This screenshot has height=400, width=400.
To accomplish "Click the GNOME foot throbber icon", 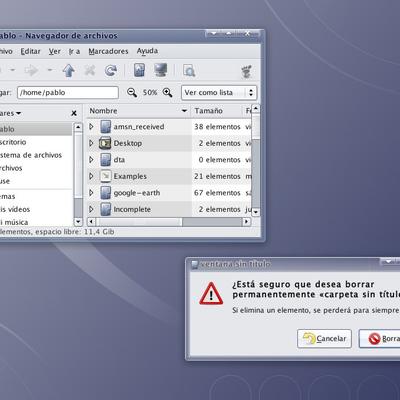I will click(x=247, y=71).
